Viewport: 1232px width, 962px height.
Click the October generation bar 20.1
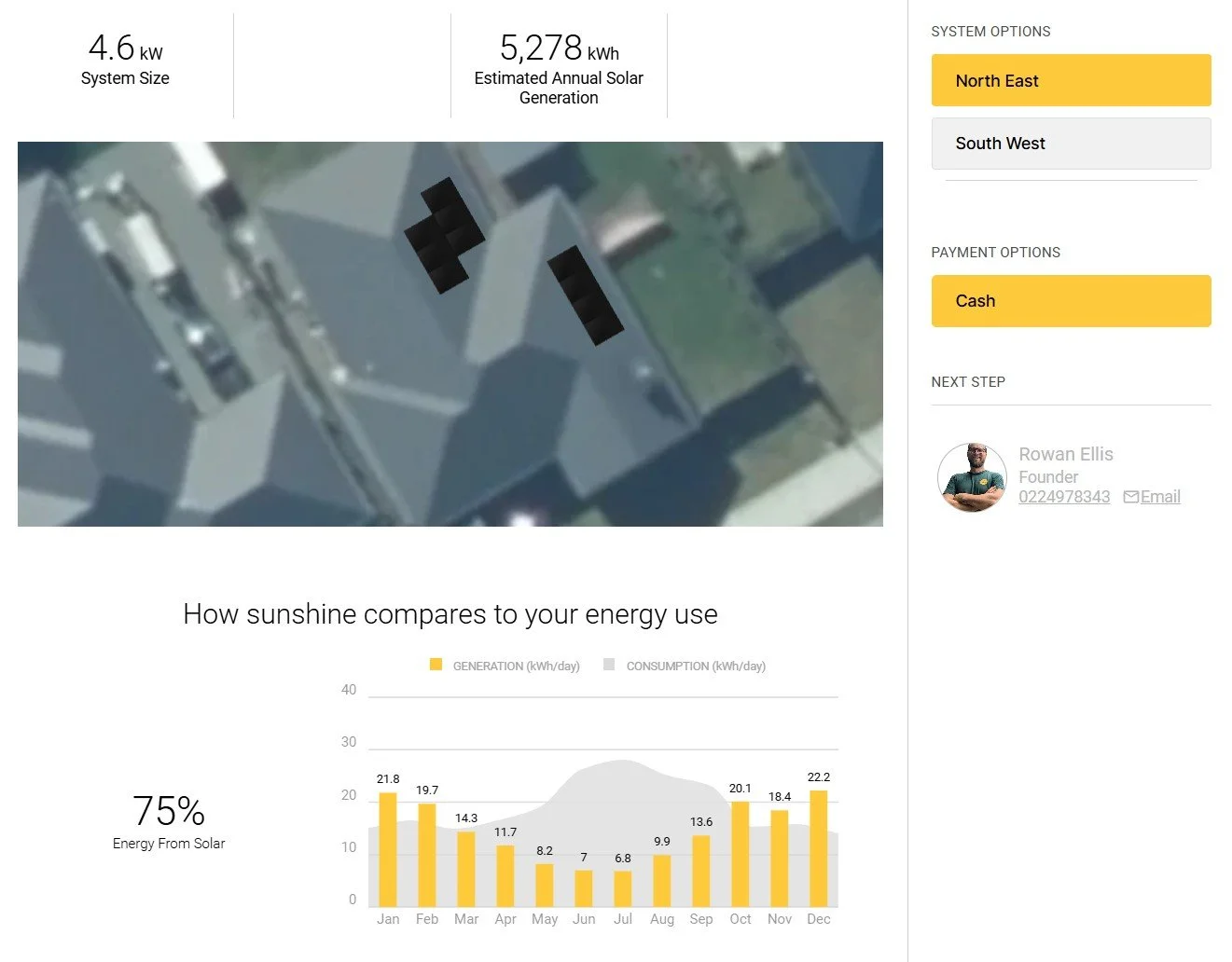tap(741, 854)
